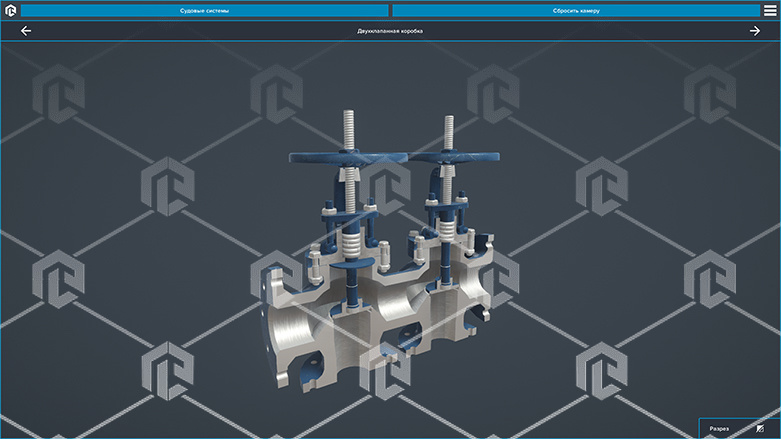Go to next model with right arrow
The image size is (781, 439).
tap(755, 31)
